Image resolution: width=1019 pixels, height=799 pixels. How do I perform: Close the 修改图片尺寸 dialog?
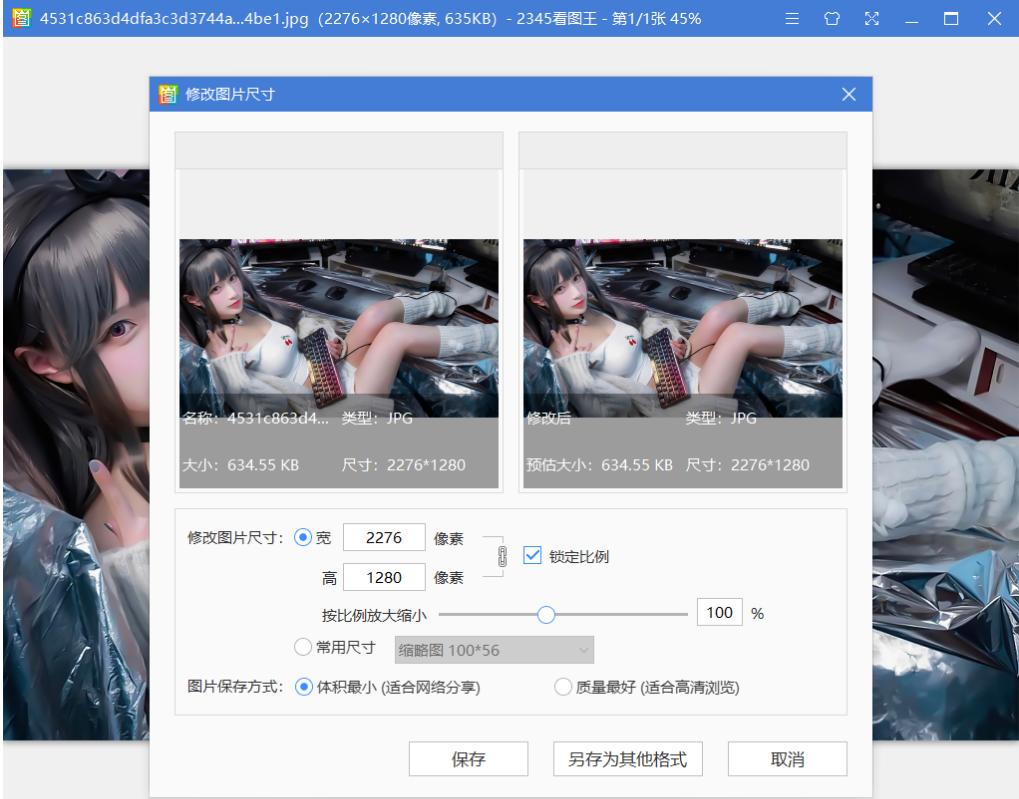849,94
